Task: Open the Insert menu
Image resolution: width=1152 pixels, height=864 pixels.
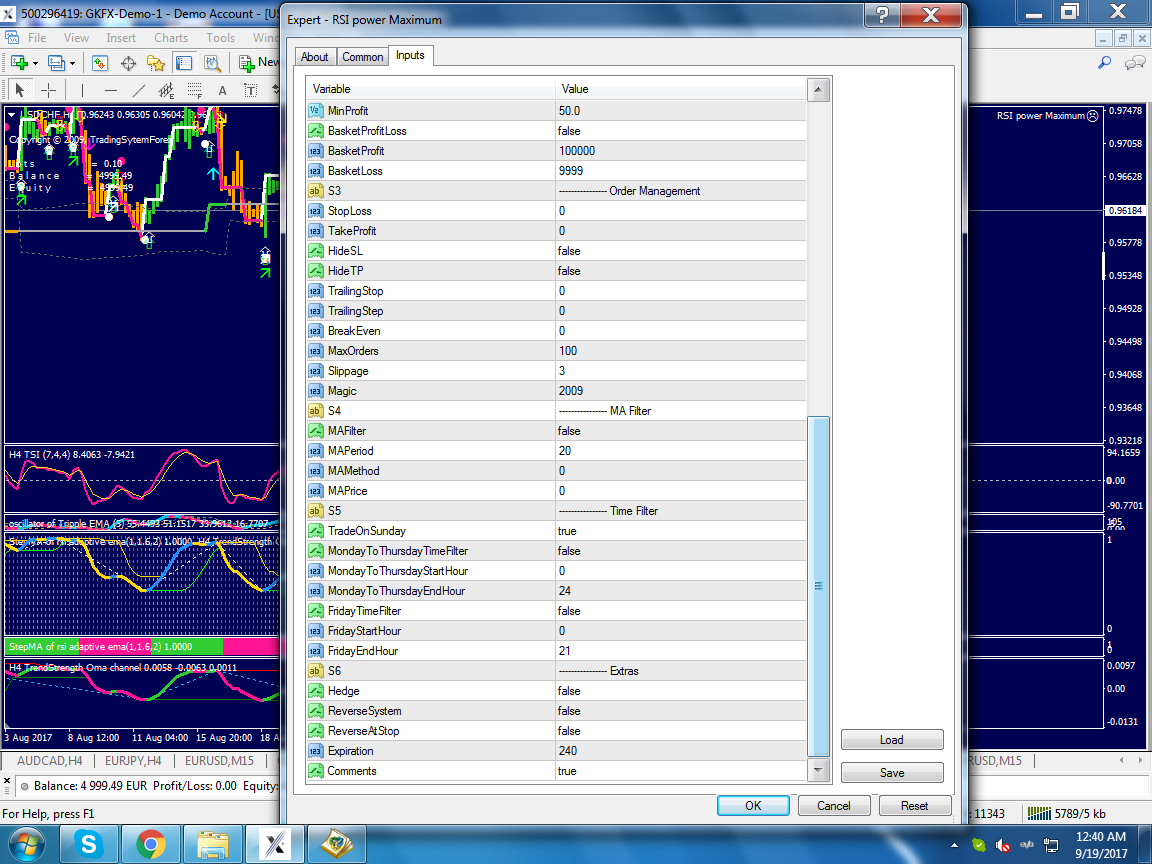Action: pyautogui.click(x=120, y=37)
